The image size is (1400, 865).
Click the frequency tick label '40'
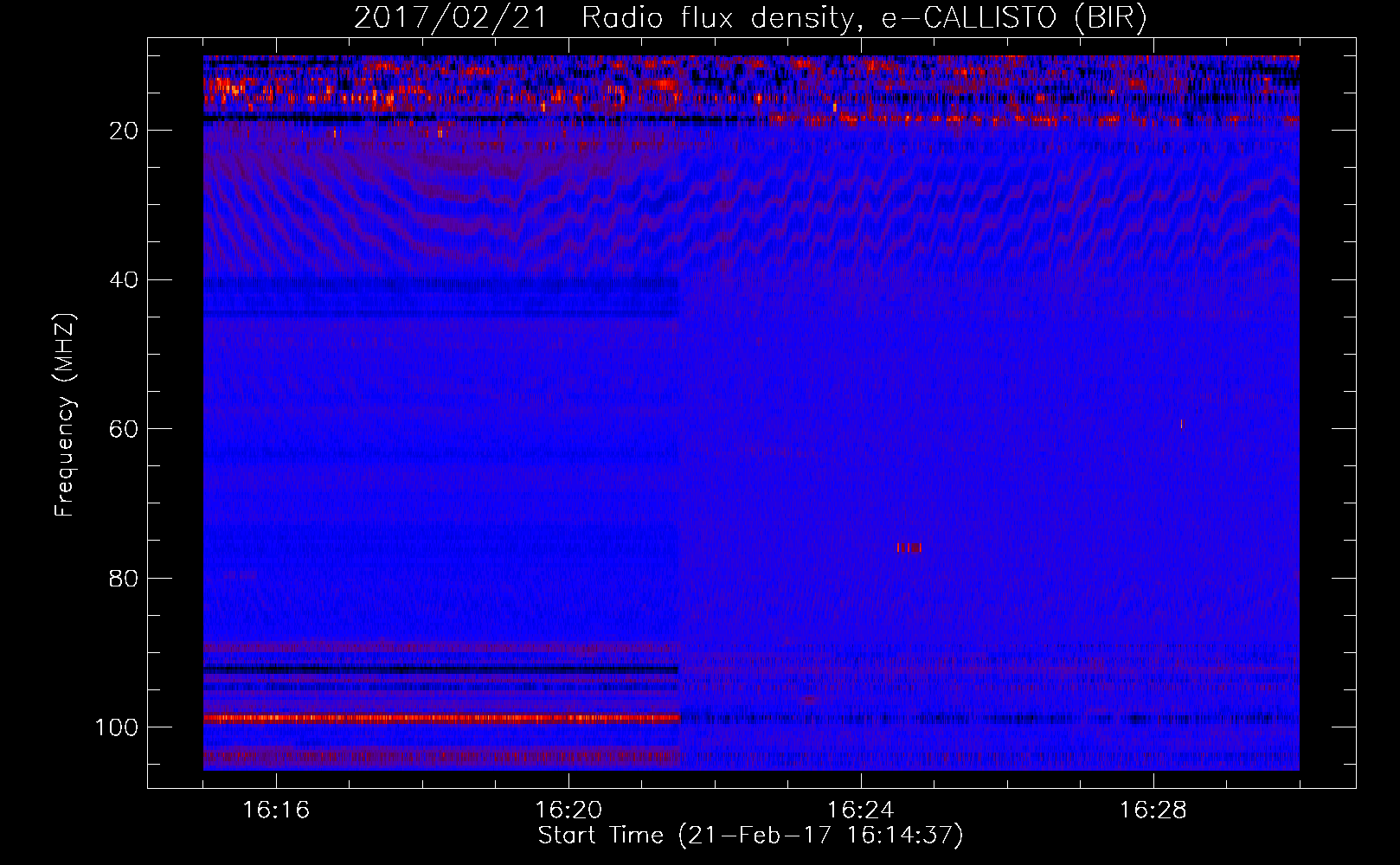(125, 280)
